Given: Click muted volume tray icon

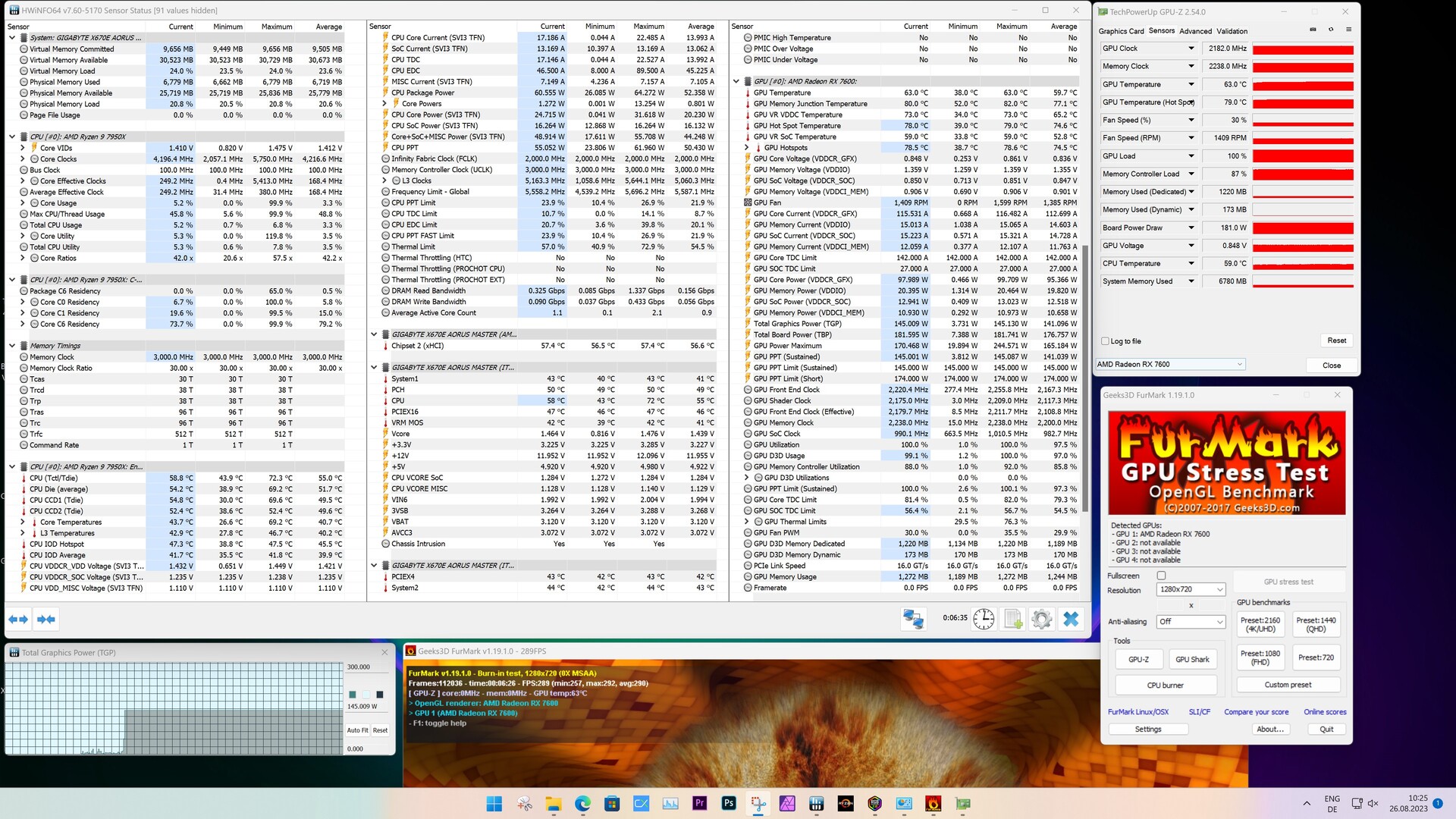Looking at the screenshot, I should [x=1373, y=804].
